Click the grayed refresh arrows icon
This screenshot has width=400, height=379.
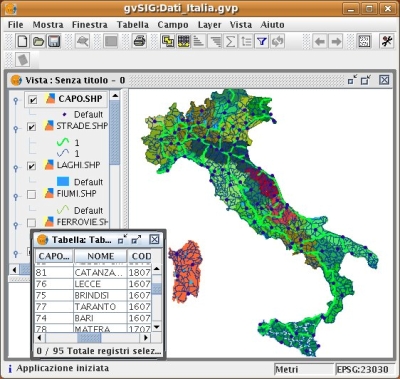point(277,41)
